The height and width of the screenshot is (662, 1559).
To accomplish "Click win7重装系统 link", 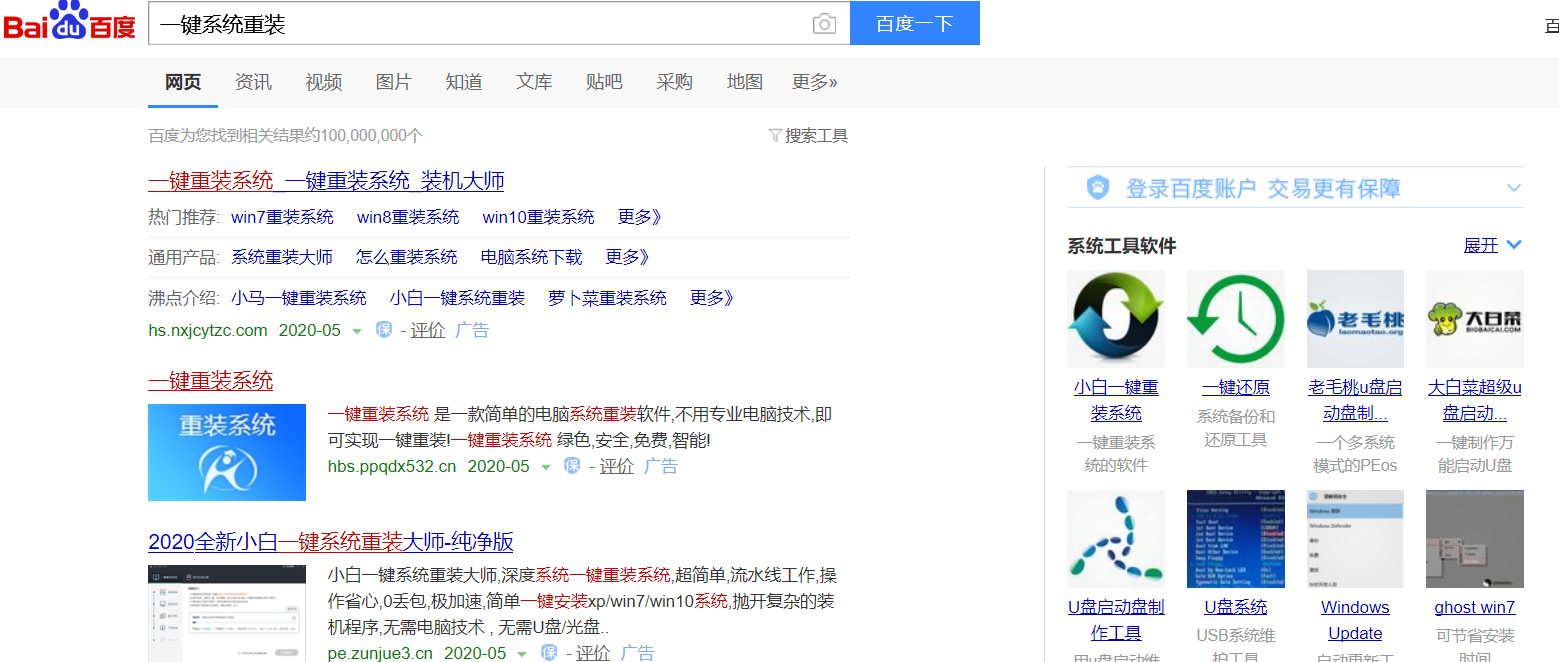I will coord(282,217).
